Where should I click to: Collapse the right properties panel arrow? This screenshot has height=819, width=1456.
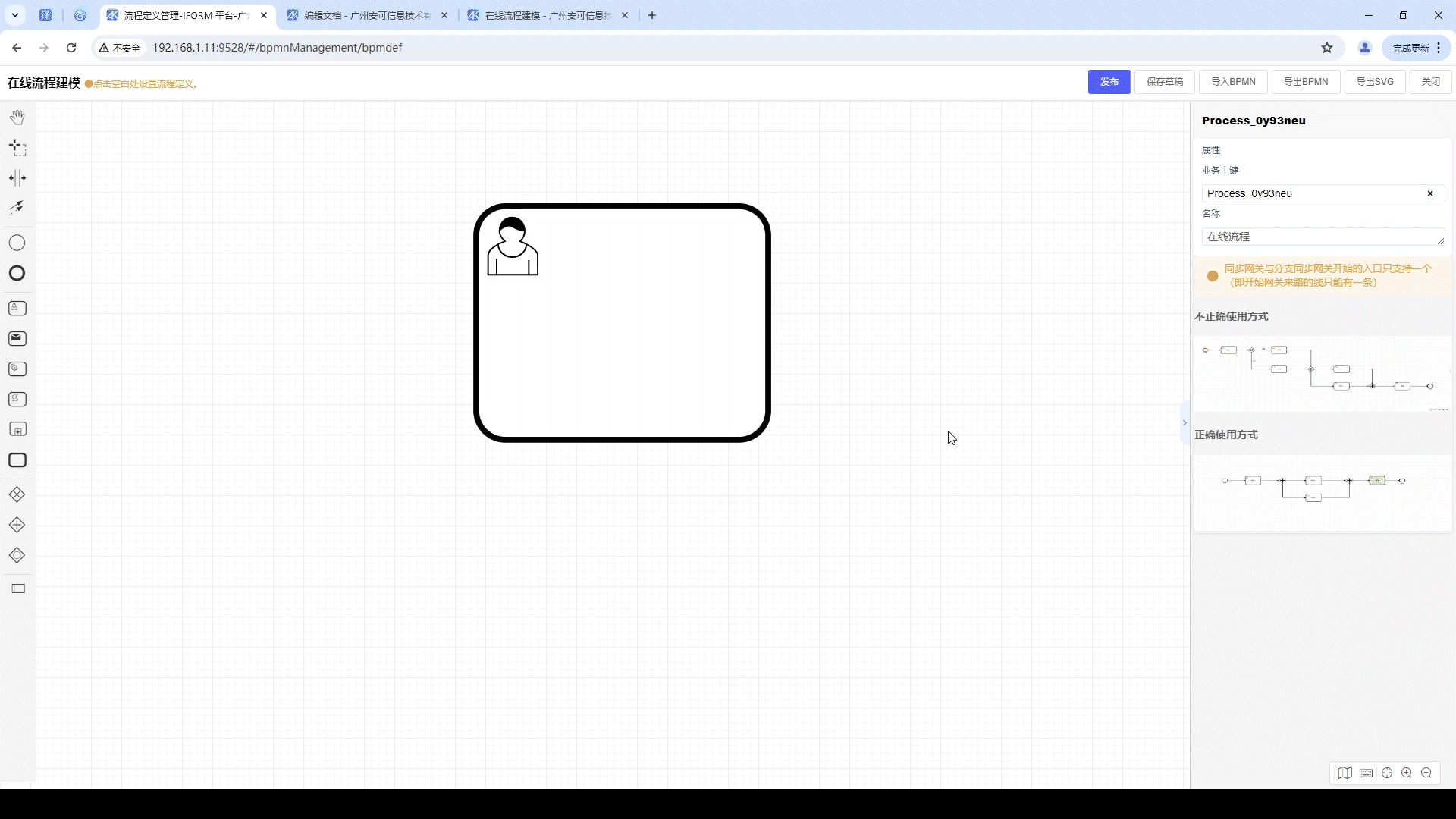1185,423
